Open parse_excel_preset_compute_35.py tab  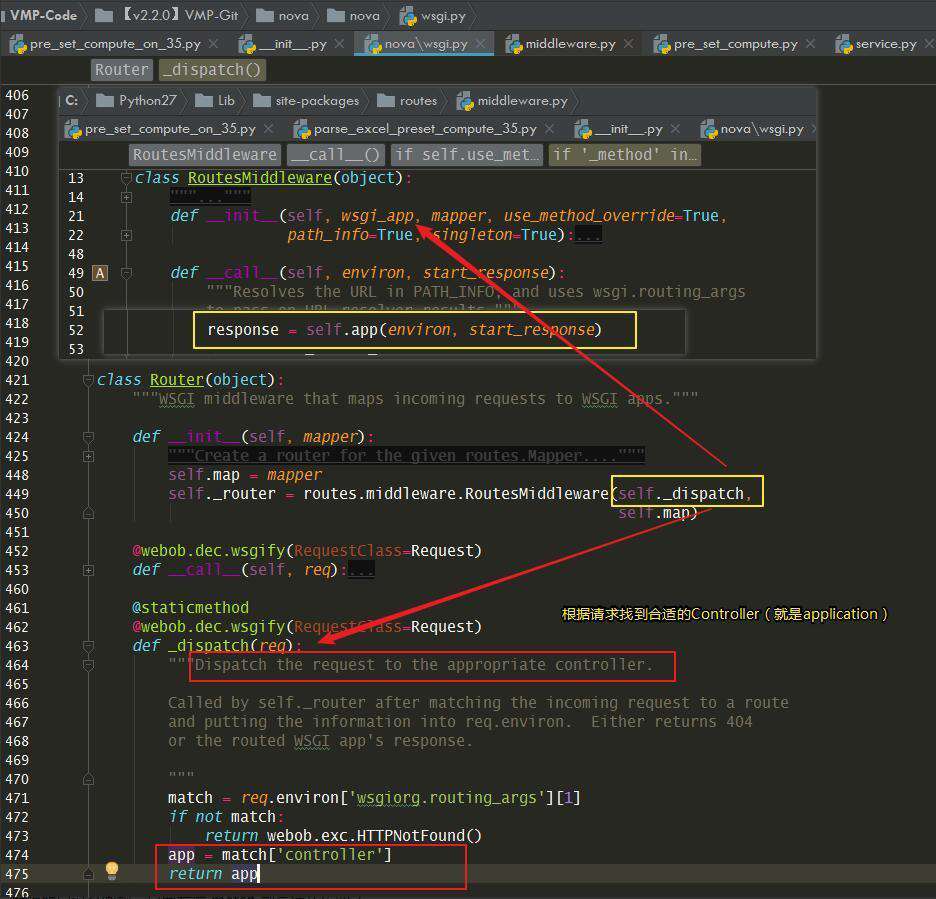[x=425, y=129]
